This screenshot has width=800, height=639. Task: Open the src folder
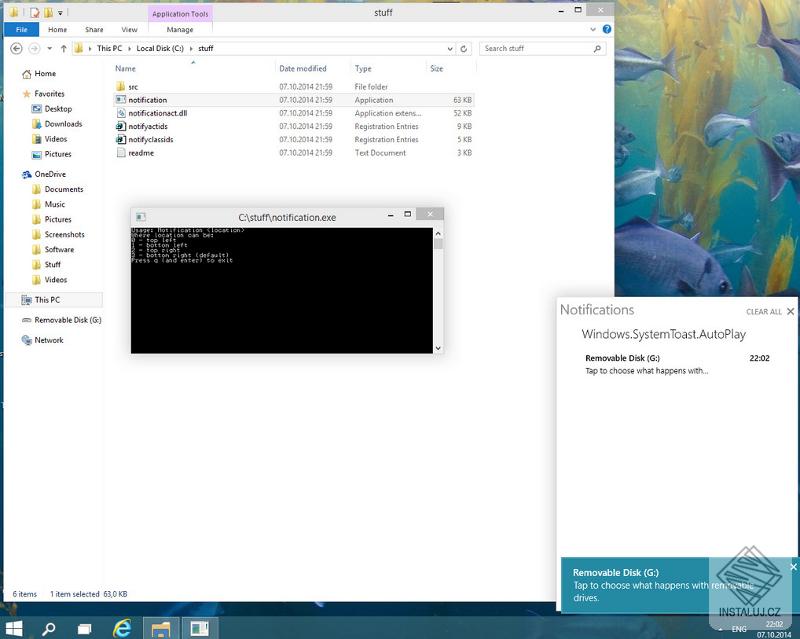pyautogui.click(x=133, y=87)
